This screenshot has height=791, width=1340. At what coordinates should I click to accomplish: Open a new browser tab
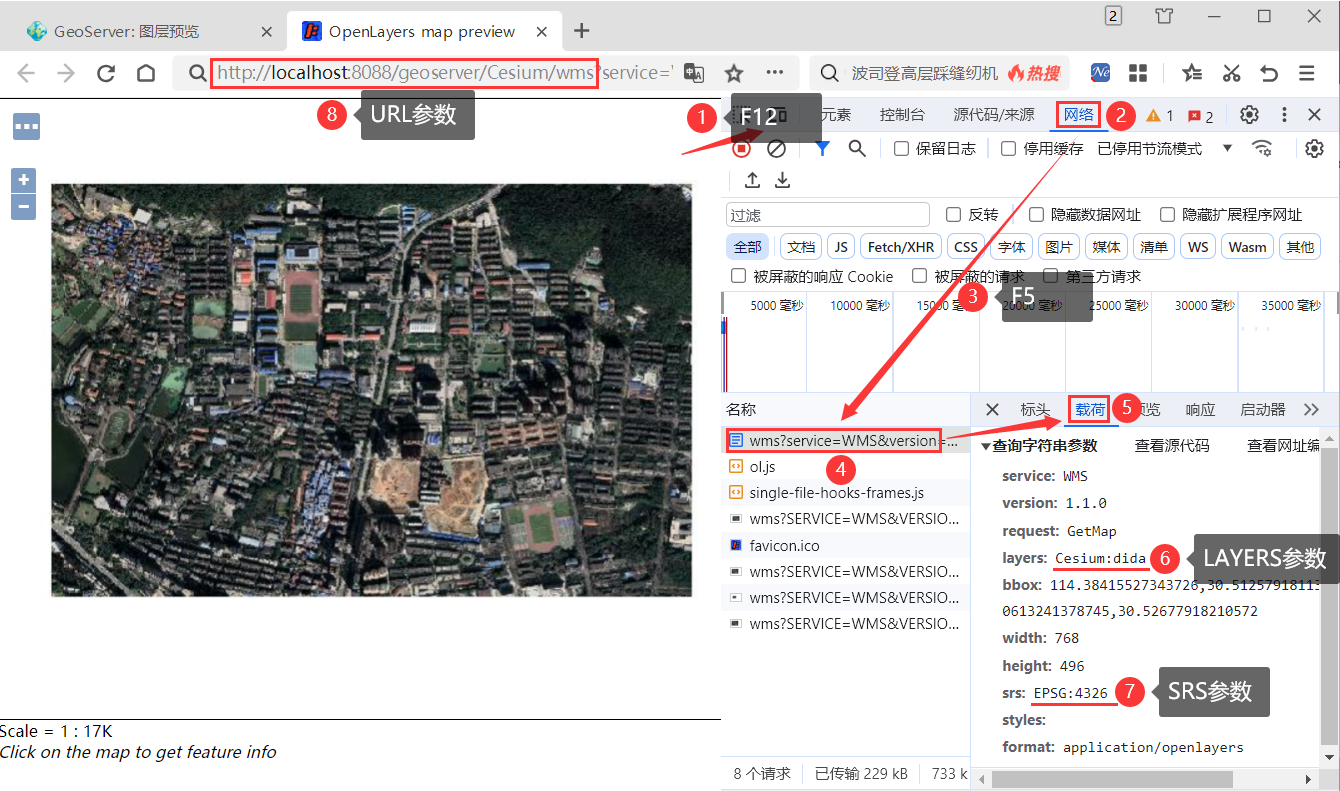point(582,31)
